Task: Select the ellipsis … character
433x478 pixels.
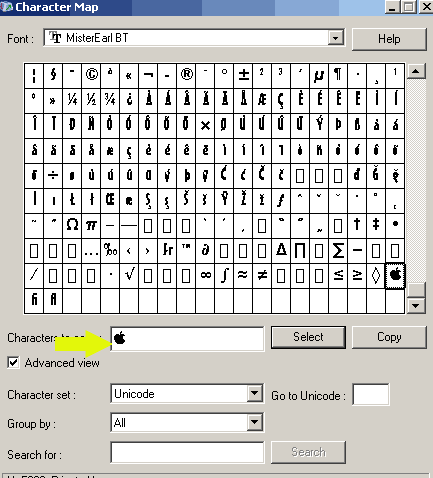Action: [x=91, y=251]
